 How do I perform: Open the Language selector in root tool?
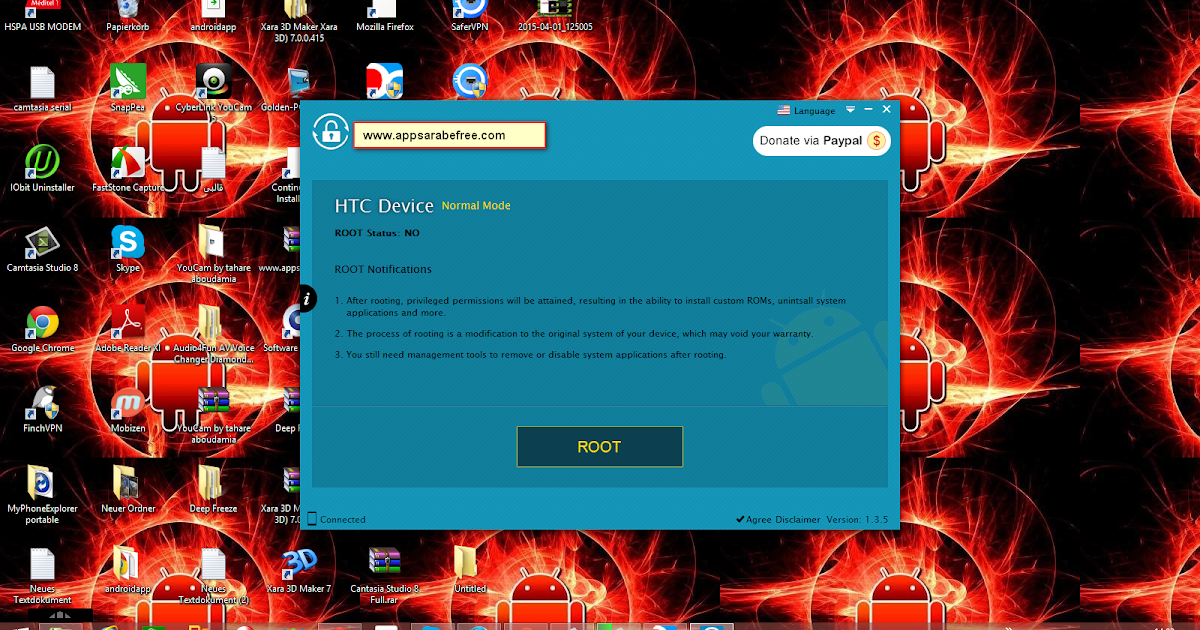coord(814,111)
